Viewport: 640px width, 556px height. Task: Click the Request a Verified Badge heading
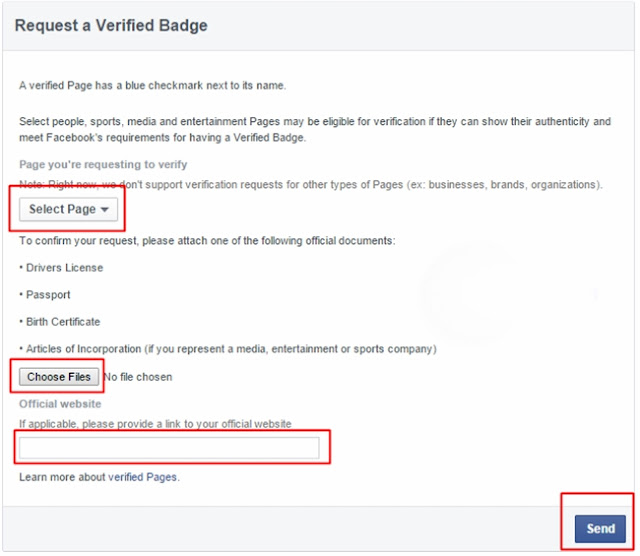pyautogui.click(x=111, y=25)
